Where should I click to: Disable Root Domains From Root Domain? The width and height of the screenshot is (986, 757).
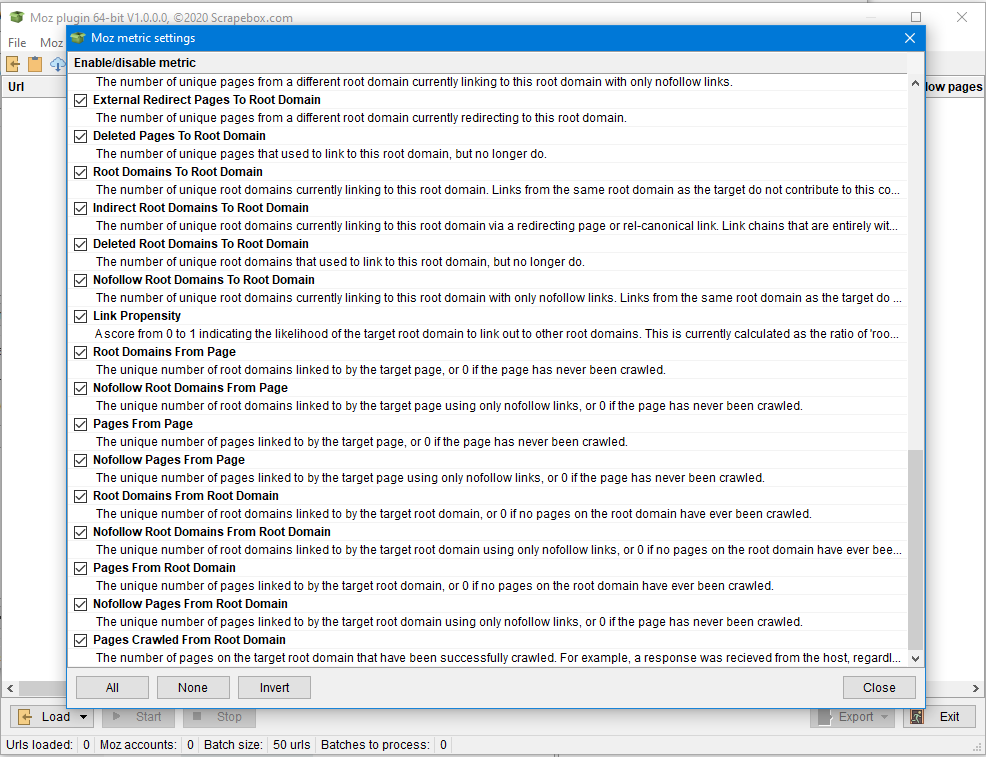[x=80, y=496]
